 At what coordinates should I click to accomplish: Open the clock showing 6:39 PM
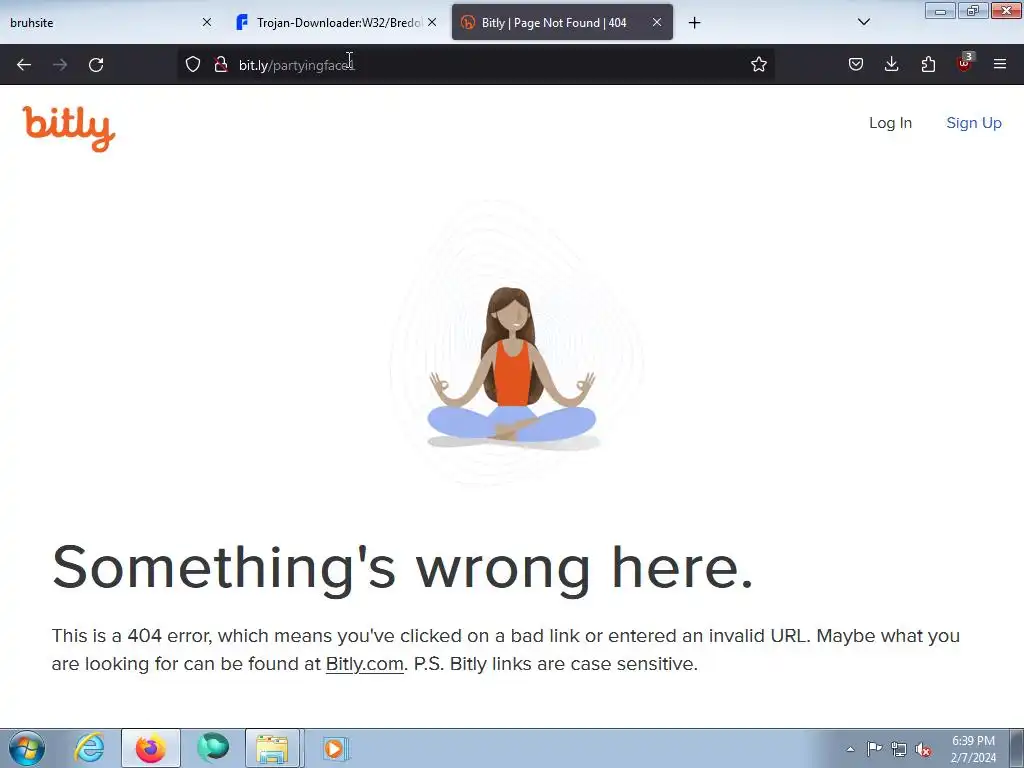tap(973, 749)
